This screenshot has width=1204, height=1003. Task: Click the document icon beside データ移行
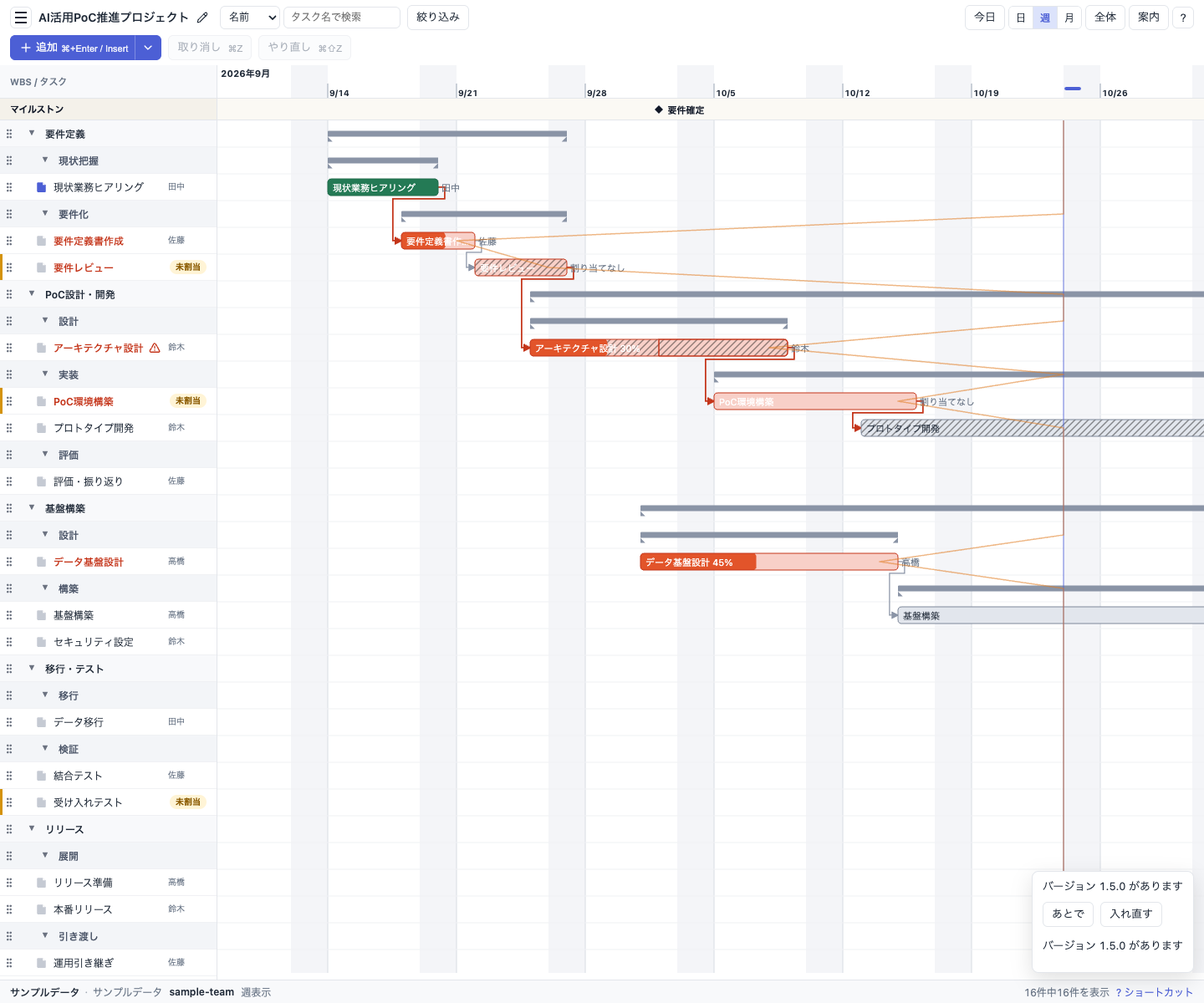(41, 722)
